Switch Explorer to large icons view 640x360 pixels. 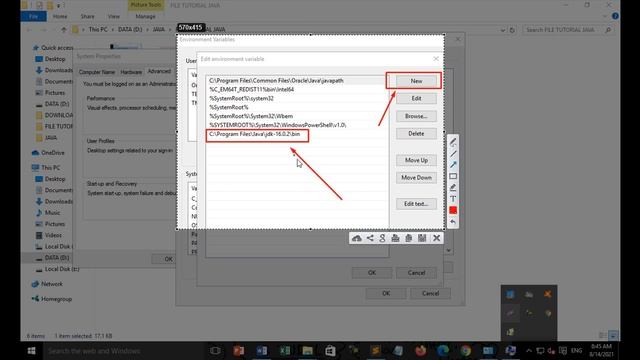613,336
